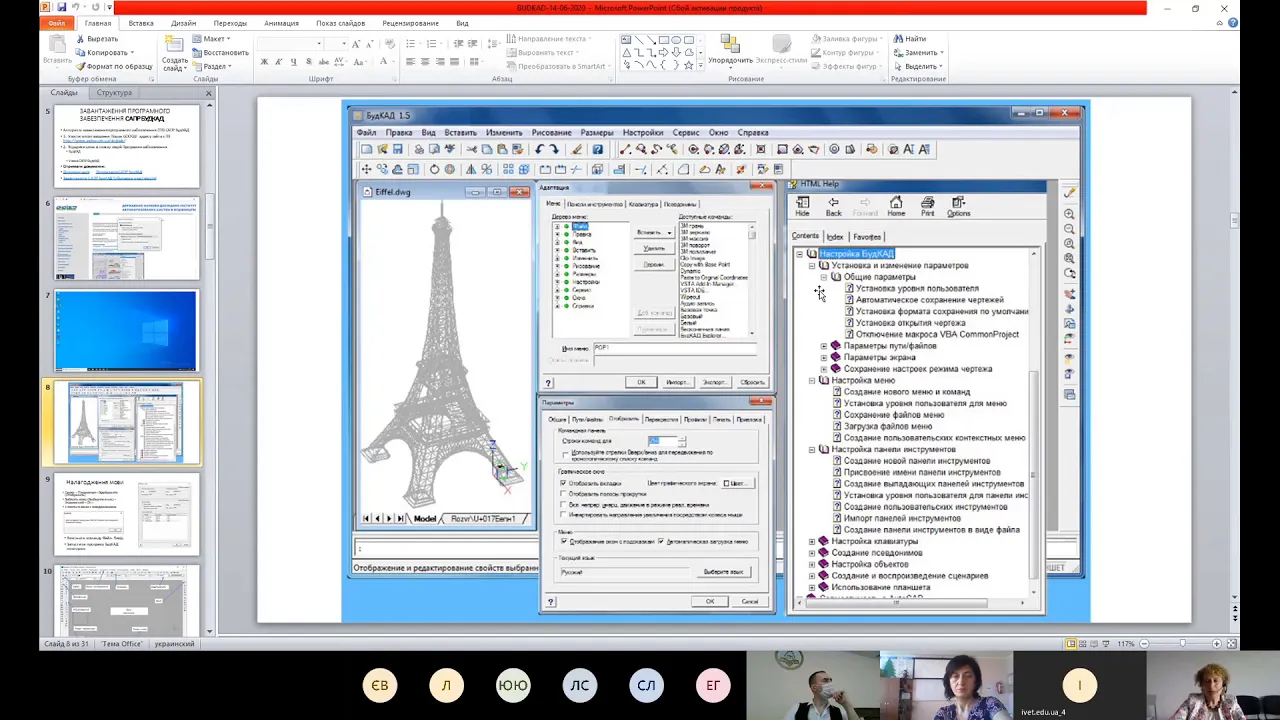This screenshot has height=720, width=1280.
Task: Cut selection with Вырезать
Action: (97, 39)
